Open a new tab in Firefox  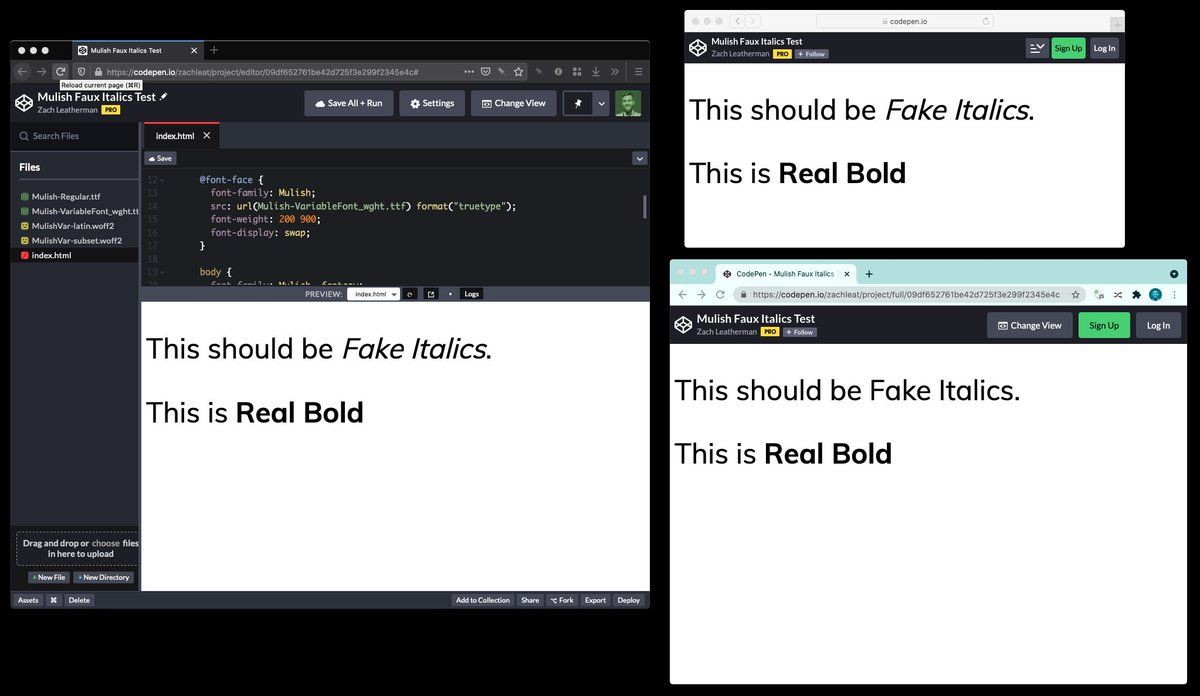(214, 50)
